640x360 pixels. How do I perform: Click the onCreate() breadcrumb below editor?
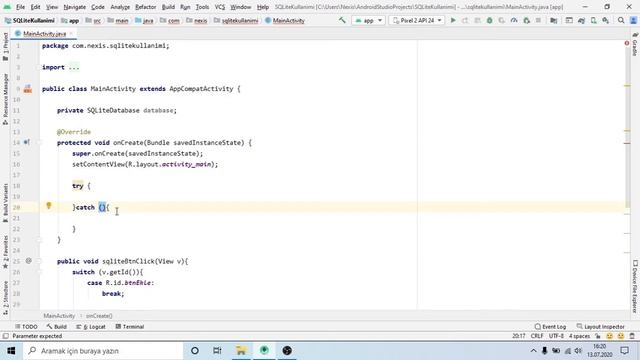click(99, 316)
